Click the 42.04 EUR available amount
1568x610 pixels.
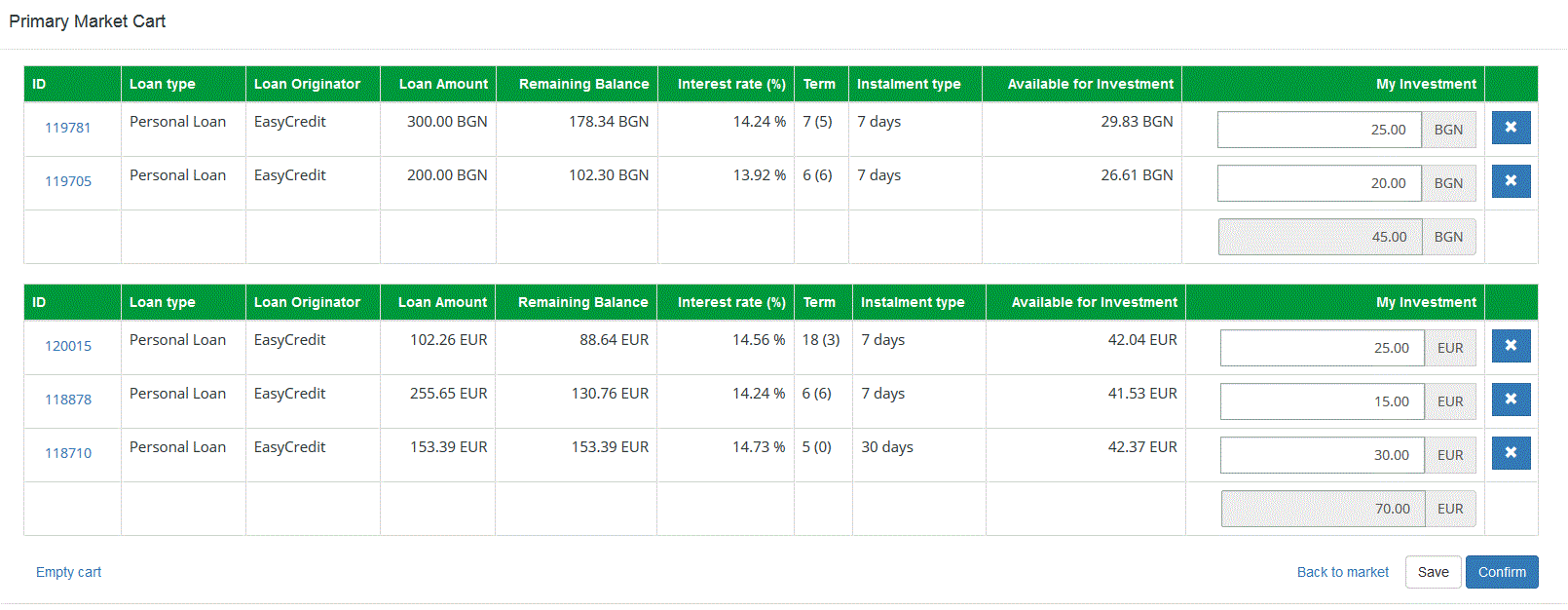point(1142,340)
